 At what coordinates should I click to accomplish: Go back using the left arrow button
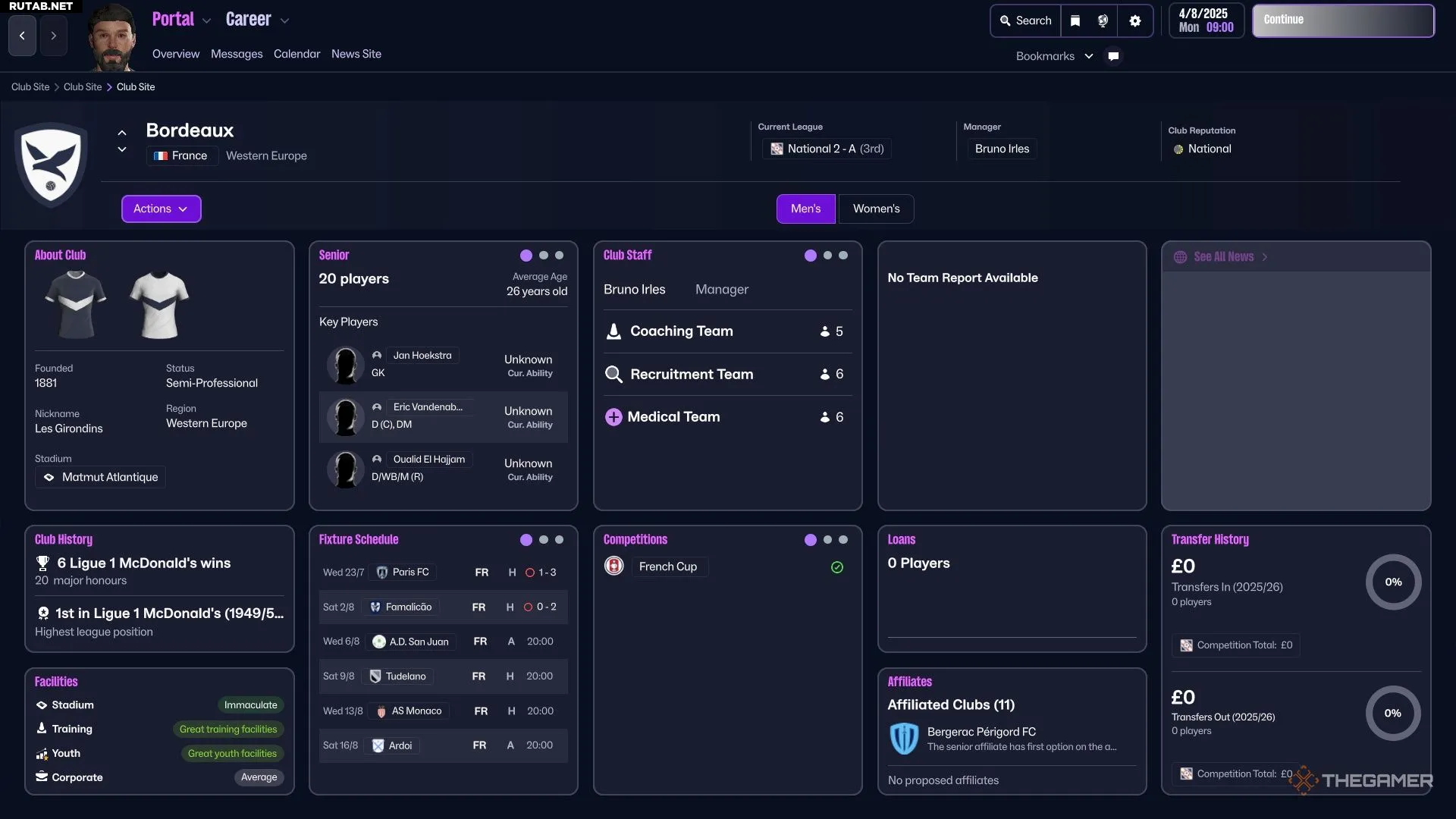coord(22,36)
